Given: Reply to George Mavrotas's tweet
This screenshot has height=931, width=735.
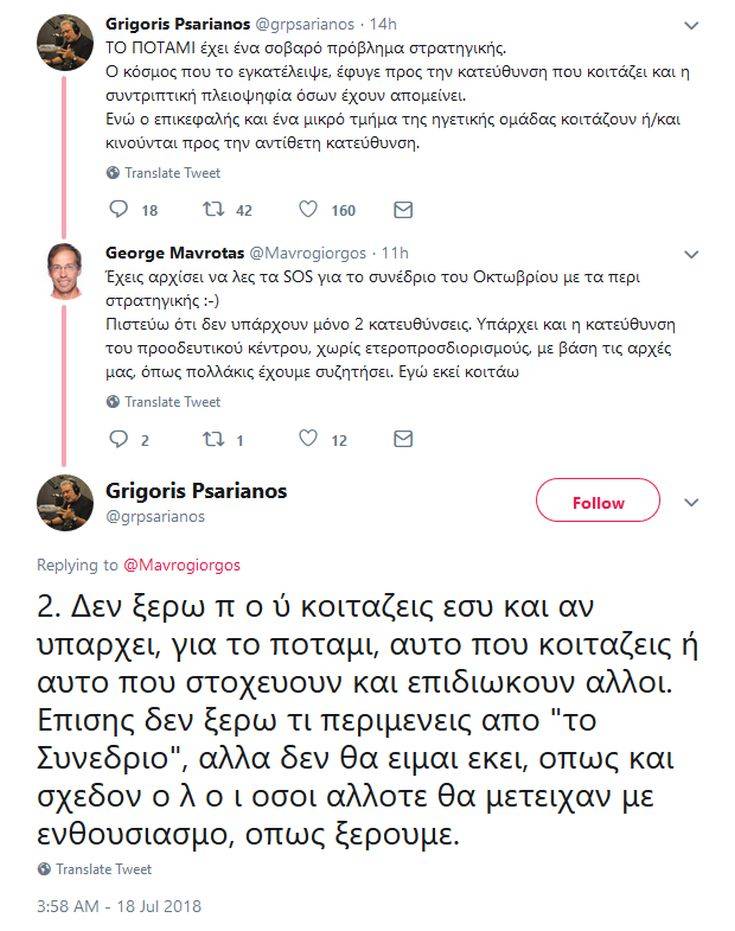Looking at the screenshot, I should 119,439.
